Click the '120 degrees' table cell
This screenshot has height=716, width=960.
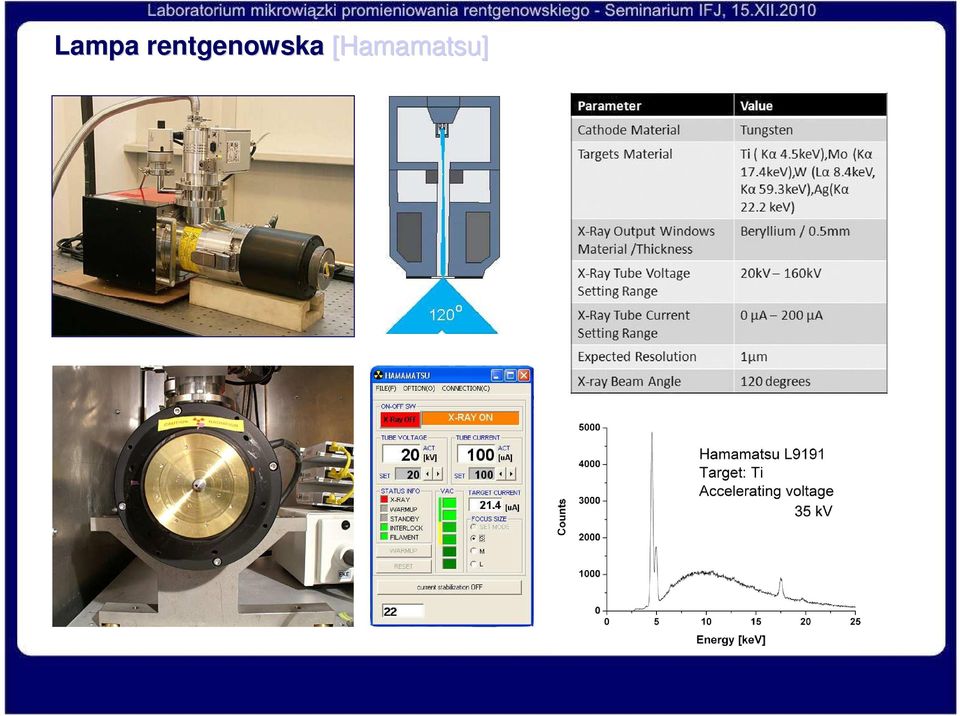pyautogui.click(x=811, y=382)
